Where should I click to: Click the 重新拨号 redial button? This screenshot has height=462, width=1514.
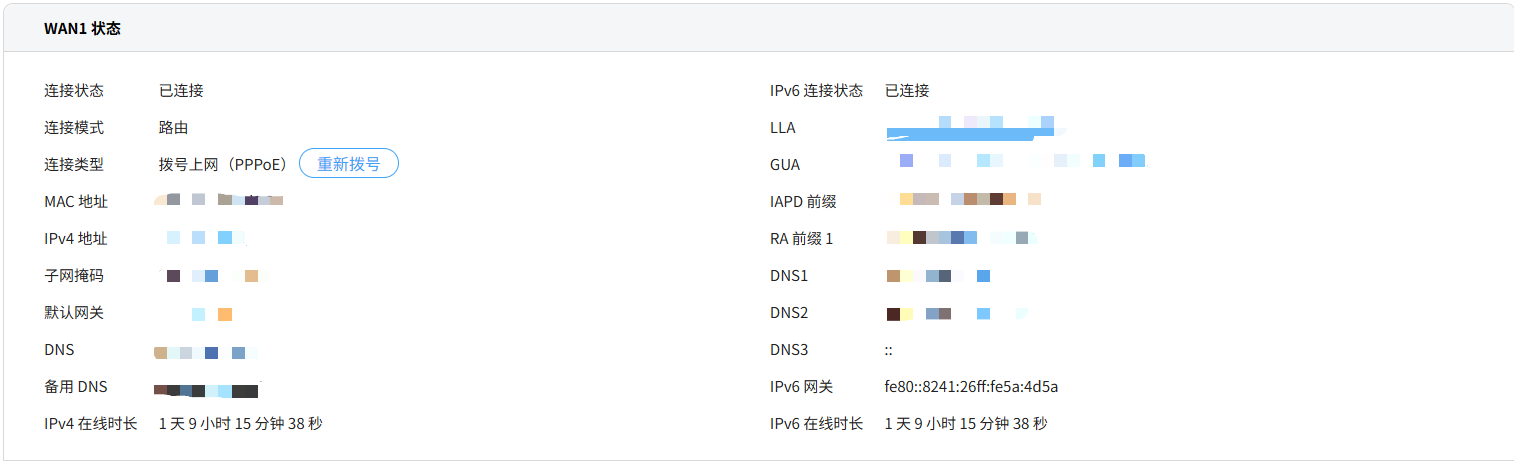pyautogui.click(x=349, y=164)
